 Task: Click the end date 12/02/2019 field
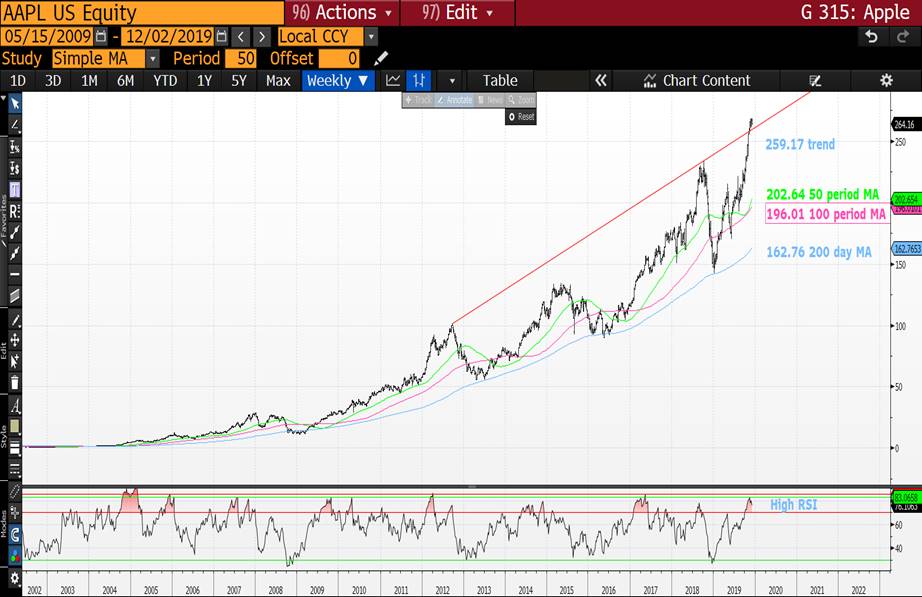tap(169, 37)
